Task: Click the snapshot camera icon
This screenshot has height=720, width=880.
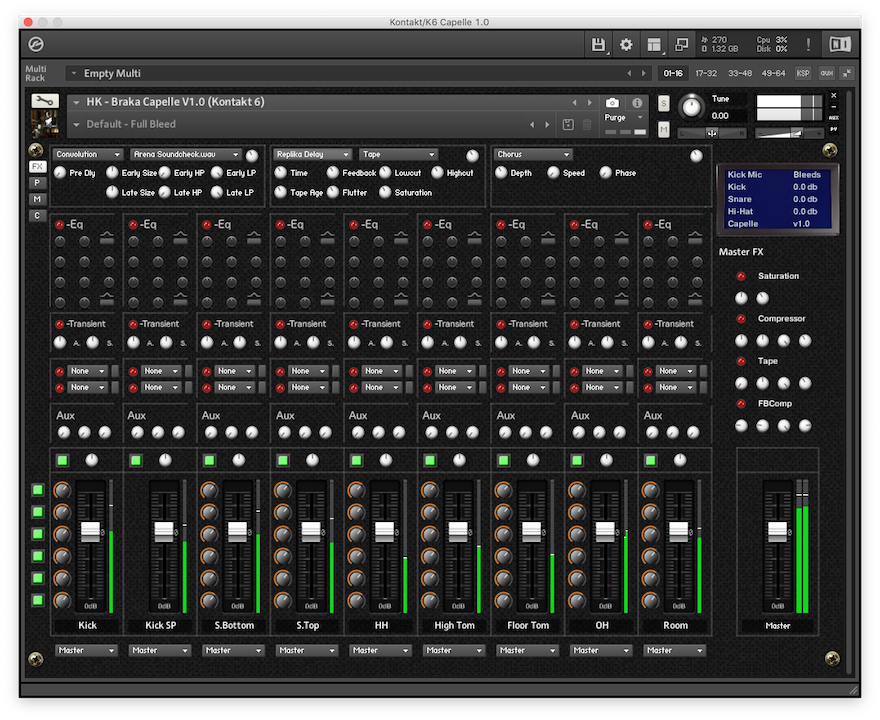Action: 612,103
